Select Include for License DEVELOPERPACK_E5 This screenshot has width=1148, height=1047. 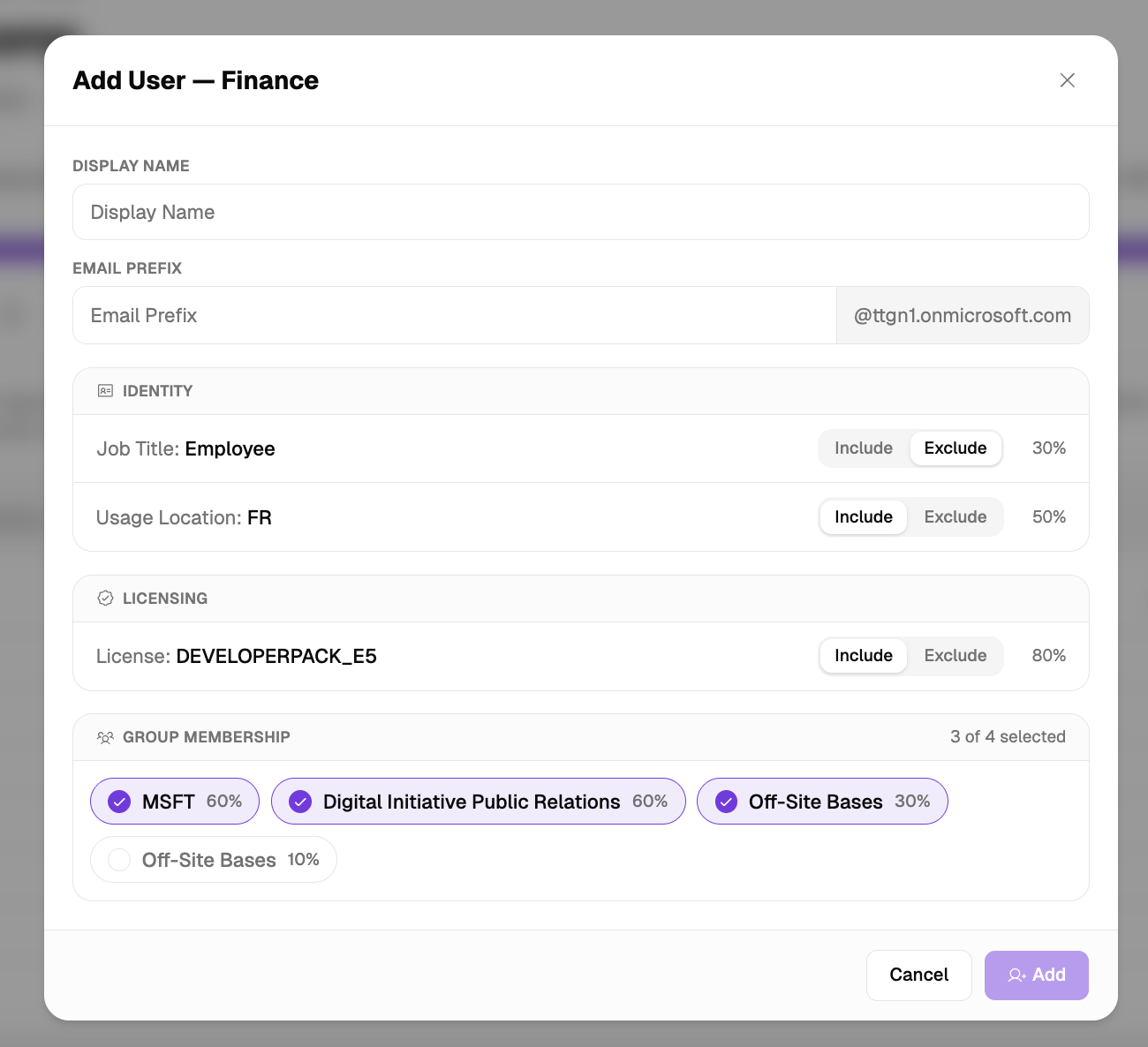pyautogui.click(x=864, y=656)
